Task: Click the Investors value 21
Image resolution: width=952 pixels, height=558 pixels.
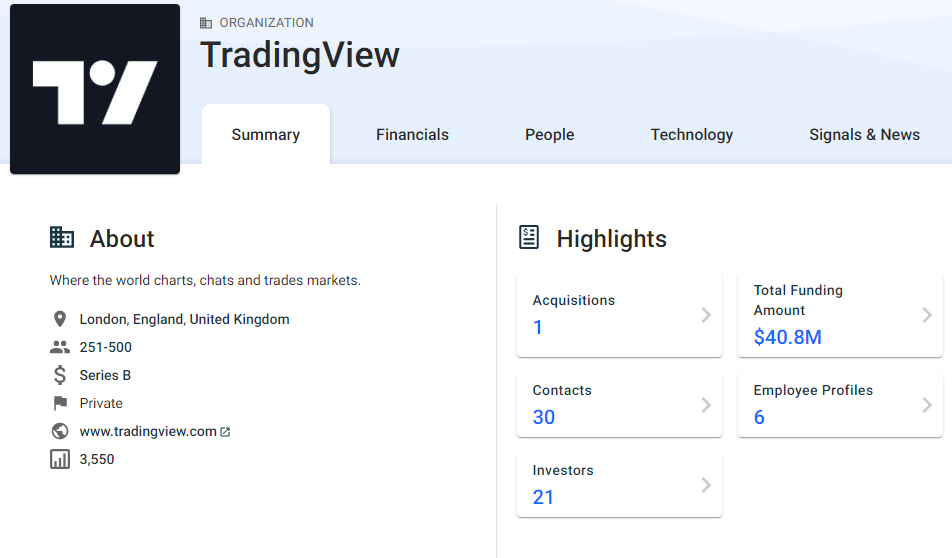Action: pos(543,497)
